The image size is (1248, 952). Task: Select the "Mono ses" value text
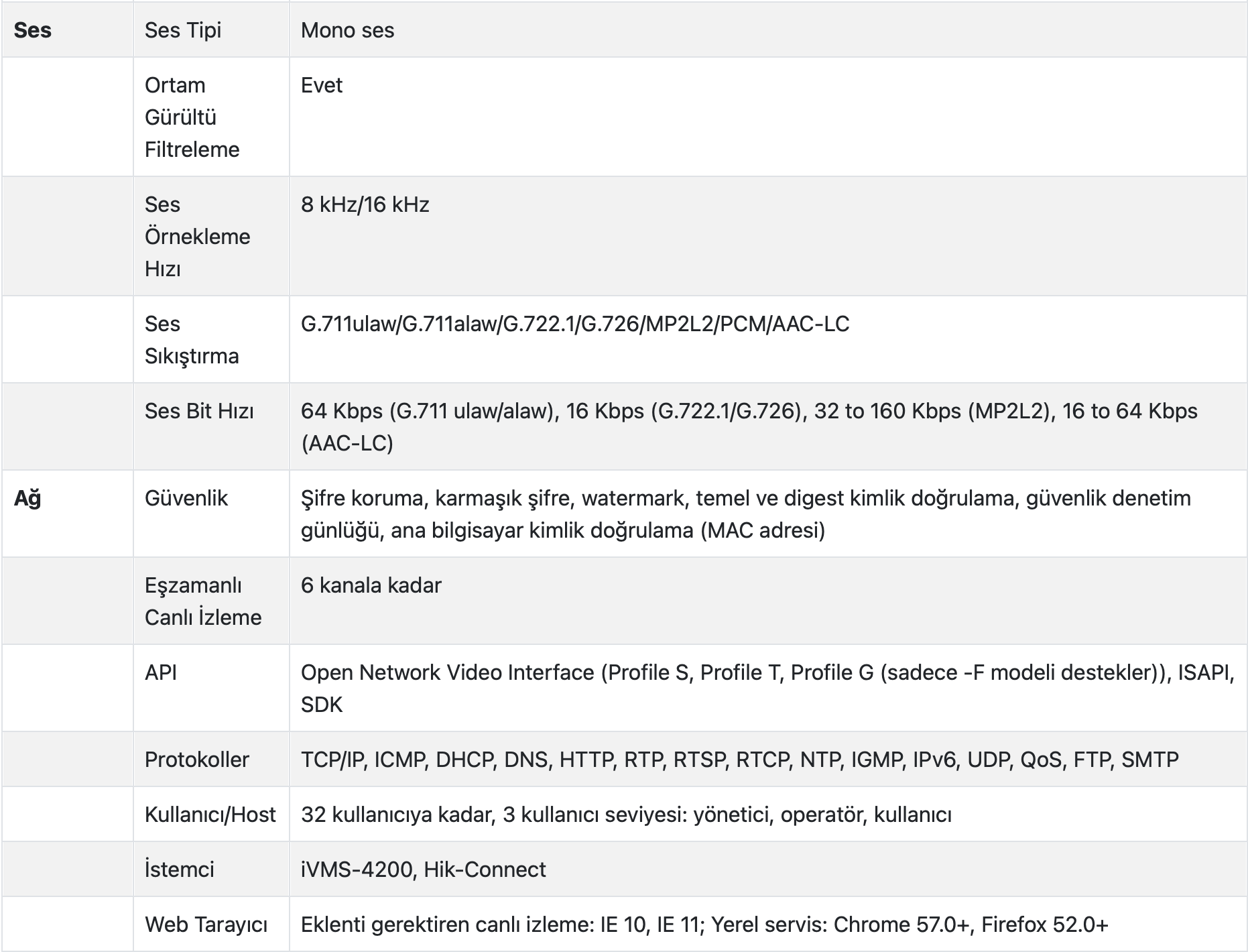(x=347, y=30)
